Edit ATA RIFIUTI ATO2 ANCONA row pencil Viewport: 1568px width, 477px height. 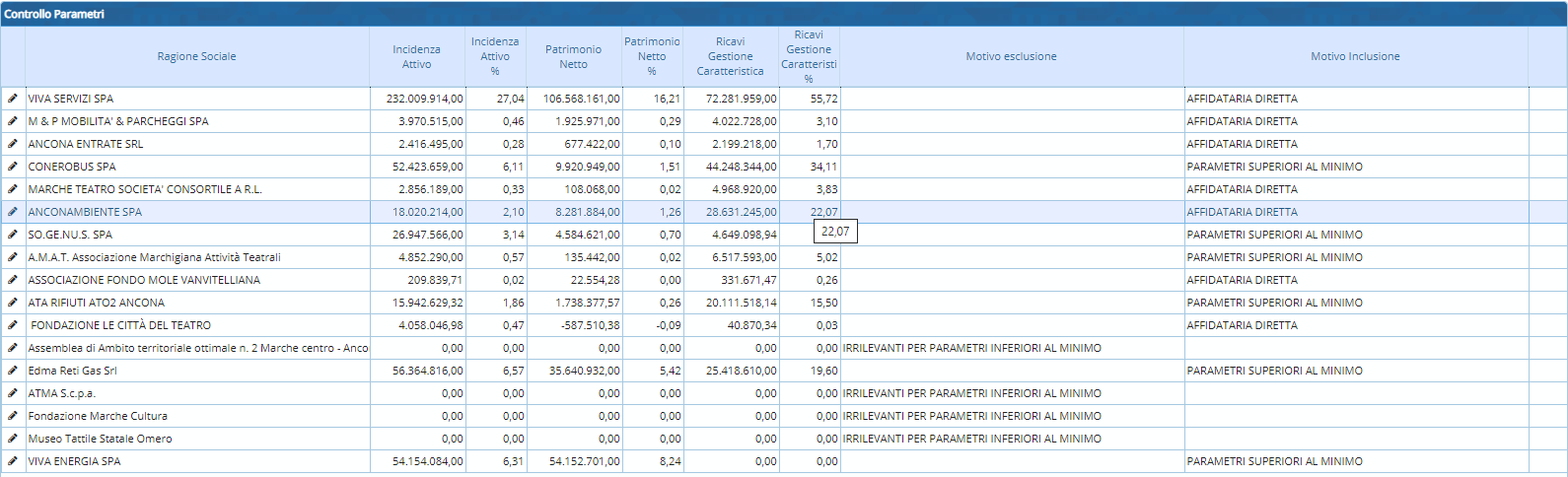coord(13,303)
